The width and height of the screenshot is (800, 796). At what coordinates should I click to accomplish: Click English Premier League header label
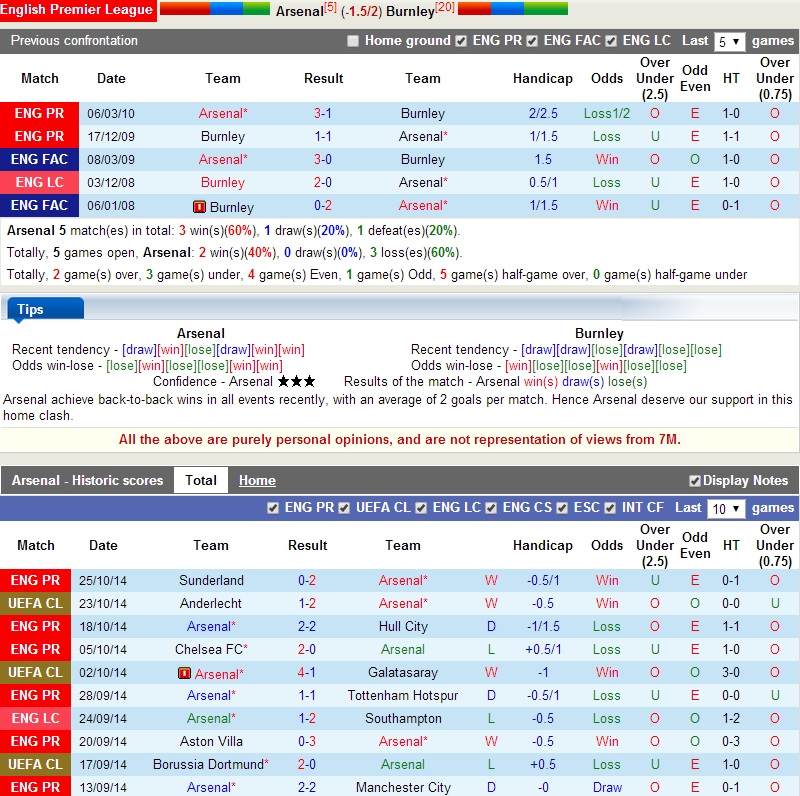pos(77,10)
